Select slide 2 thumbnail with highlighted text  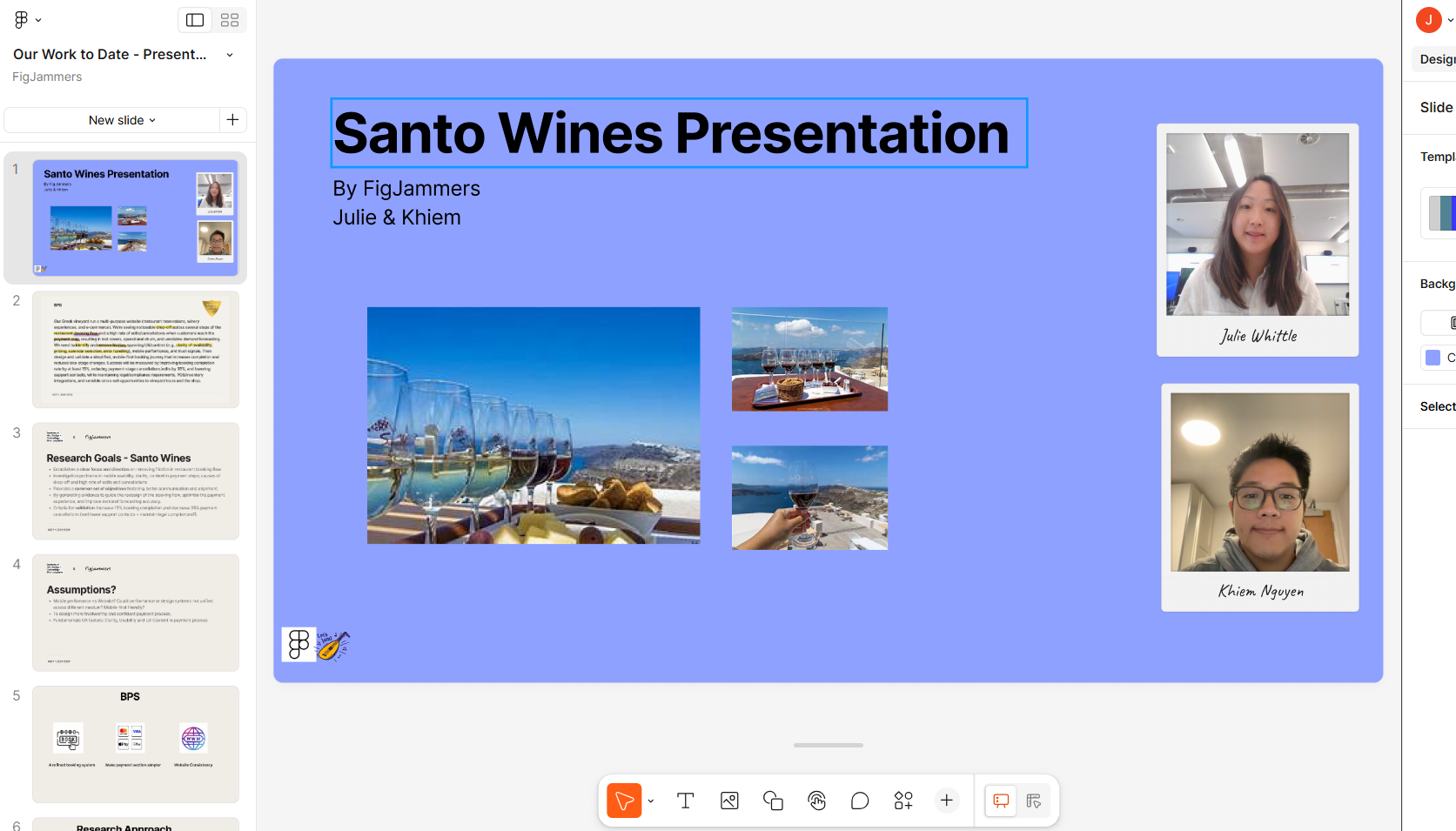click(x=136, y=349)
